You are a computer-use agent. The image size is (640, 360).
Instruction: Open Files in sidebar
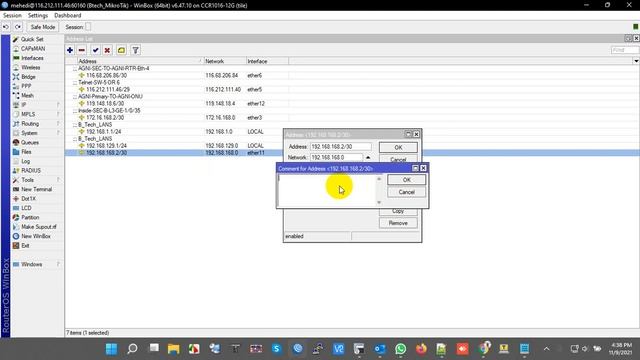[26, 152]
